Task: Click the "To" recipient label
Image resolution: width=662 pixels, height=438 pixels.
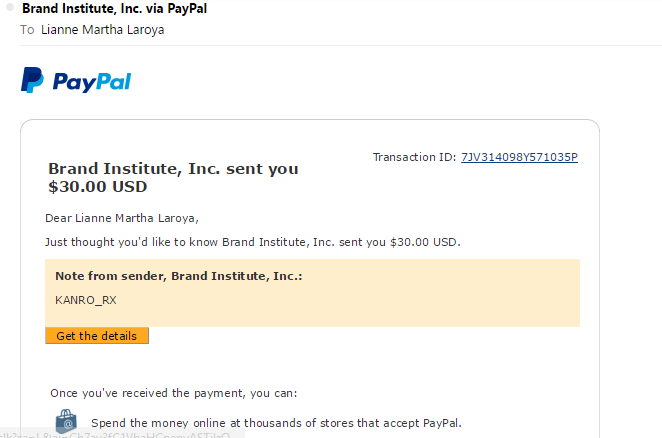Action: coord(27,29)
